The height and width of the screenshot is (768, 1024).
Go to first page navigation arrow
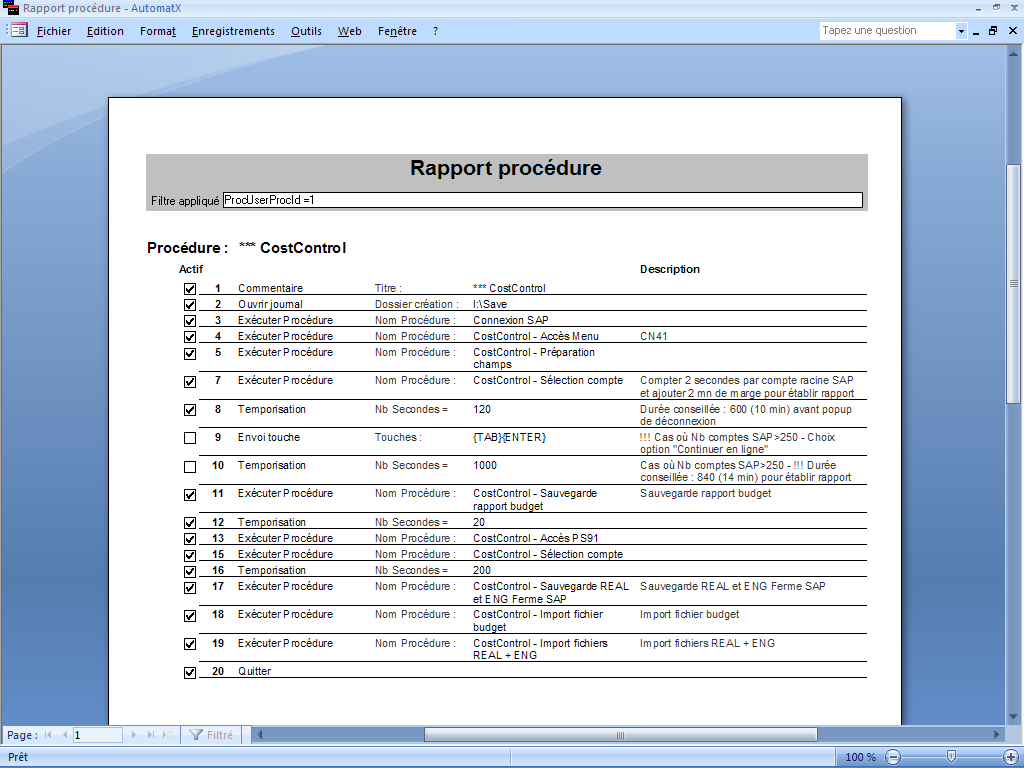point(48,735)
